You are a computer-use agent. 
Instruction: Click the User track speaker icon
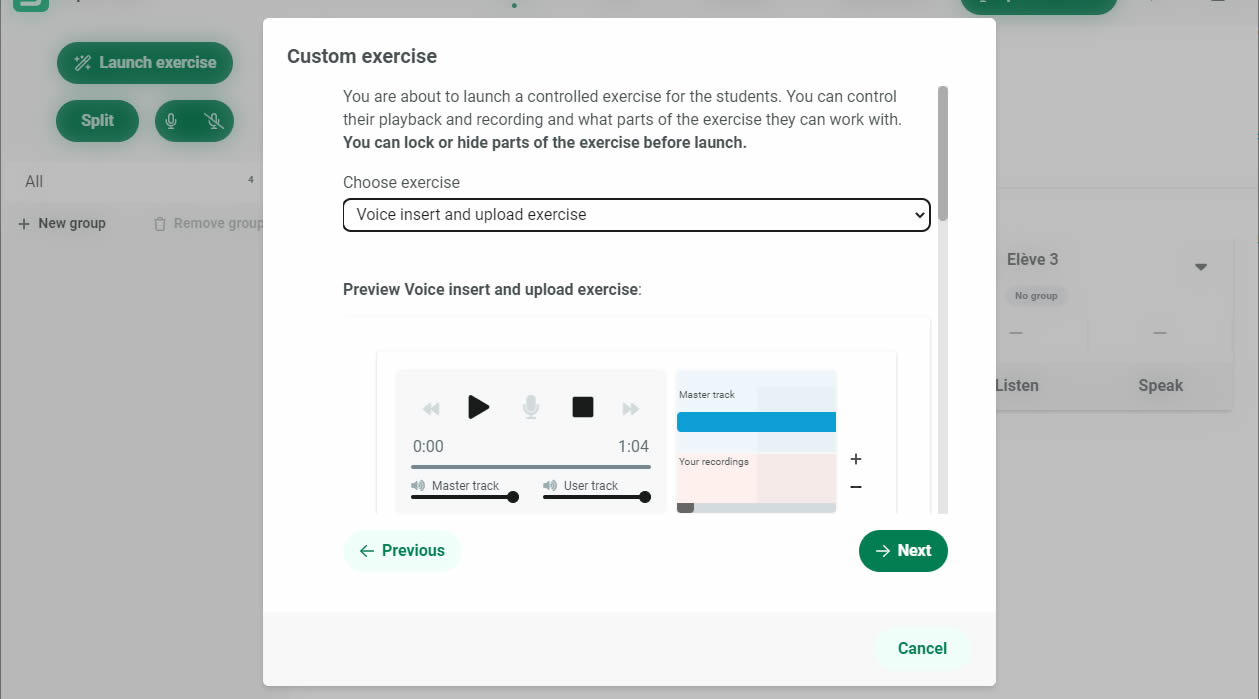tap(550, 485)
